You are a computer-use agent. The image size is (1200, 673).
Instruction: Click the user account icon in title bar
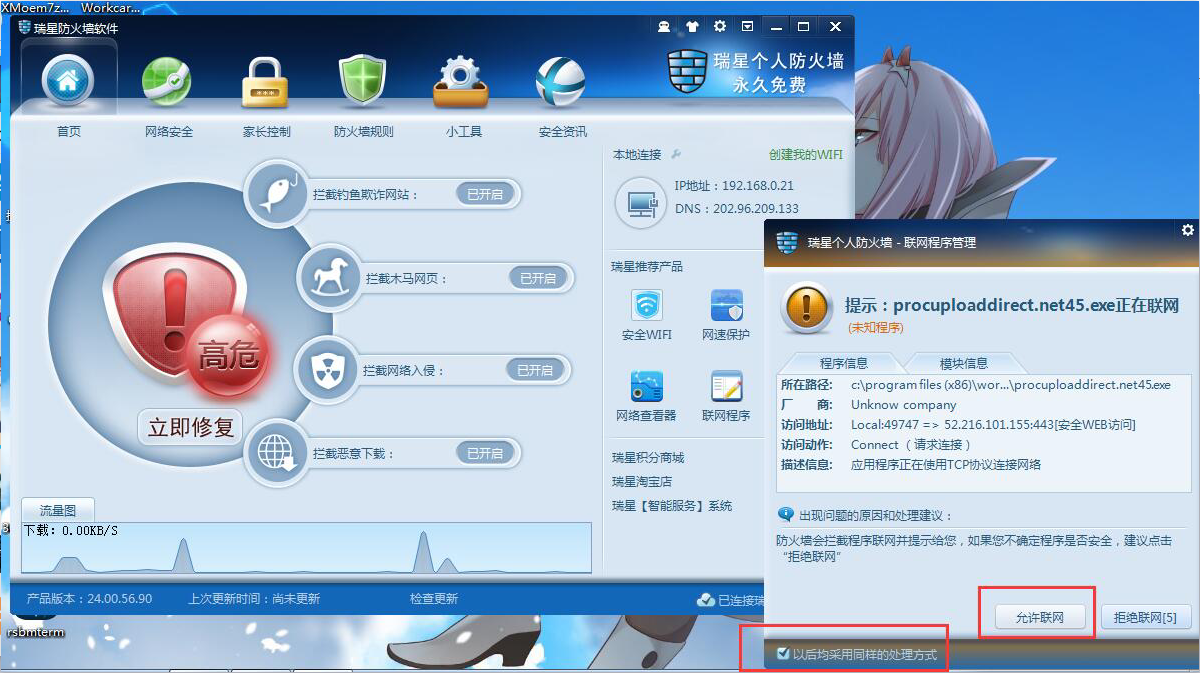coord(664,26)
